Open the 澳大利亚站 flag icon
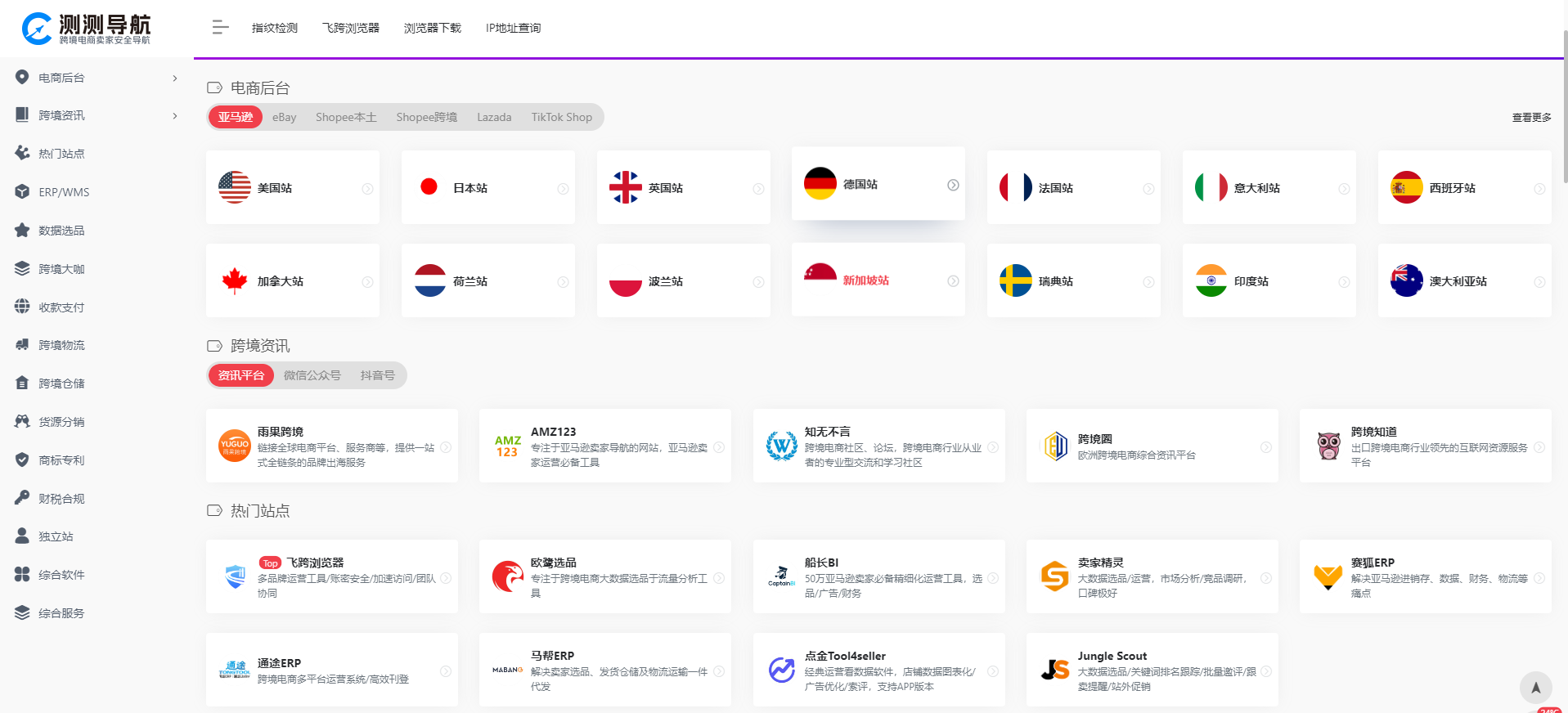 (x=1407, y=280)
